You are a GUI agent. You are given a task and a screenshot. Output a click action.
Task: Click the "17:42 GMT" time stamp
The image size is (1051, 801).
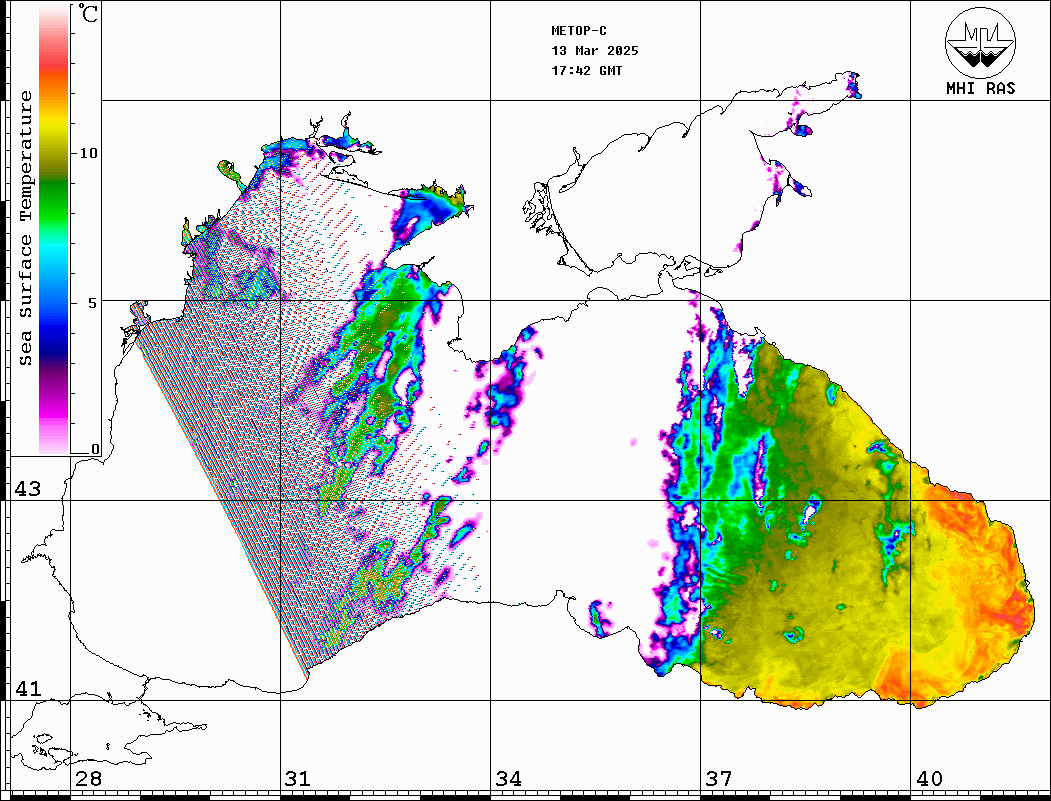pyautogui.click(x=586, y=71)
